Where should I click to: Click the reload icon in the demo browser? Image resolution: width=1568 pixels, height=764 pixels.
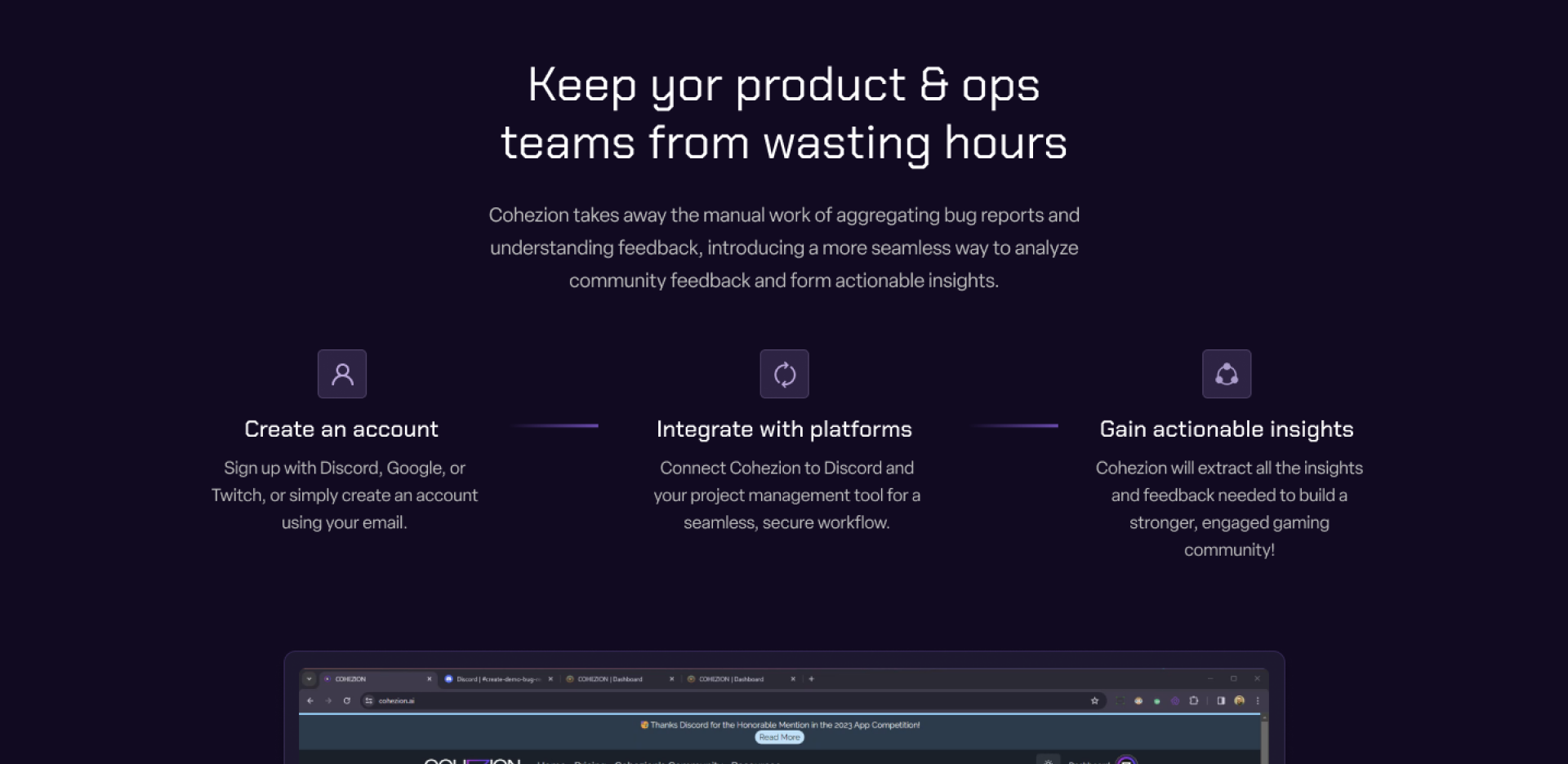coord(347,700)
